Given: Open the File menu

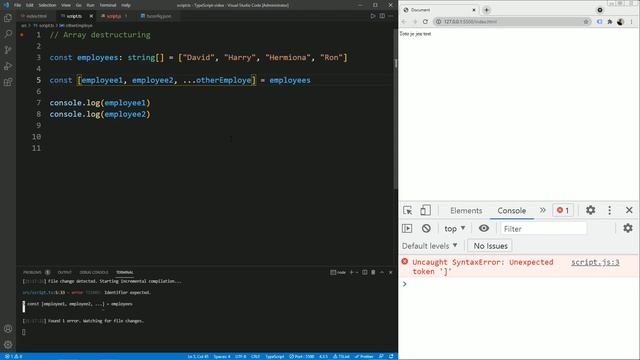Looking at the screenshot, I should point(17,5).
